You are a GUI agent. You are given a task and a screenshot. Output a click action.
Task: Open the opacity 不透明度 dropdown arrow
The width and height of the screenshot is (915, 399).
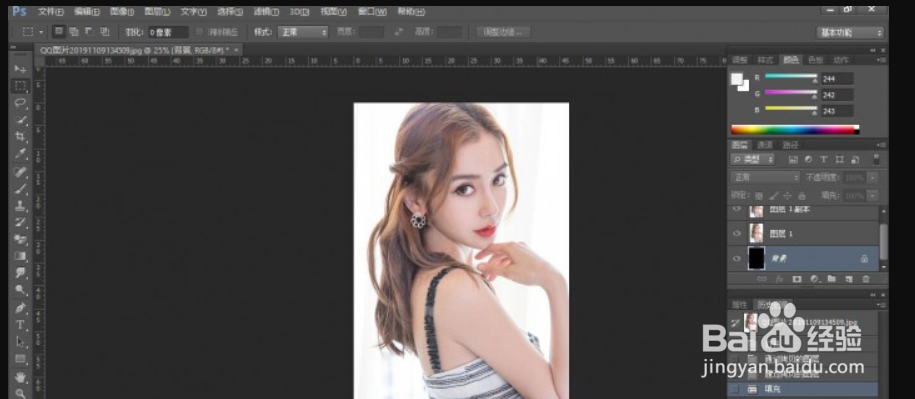pyautogui.click(x=872, y=177)
